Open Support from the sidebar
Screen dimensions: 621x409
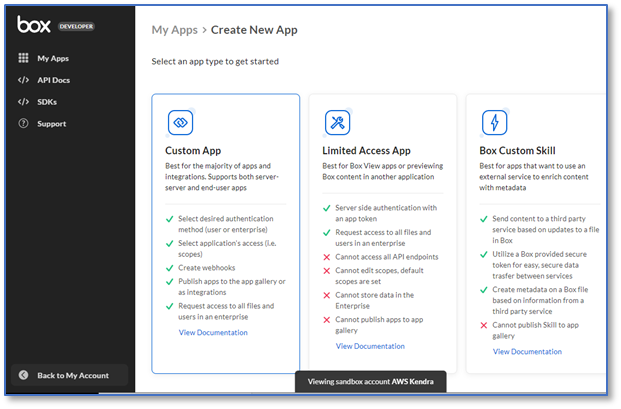click(x=51, y=124)
